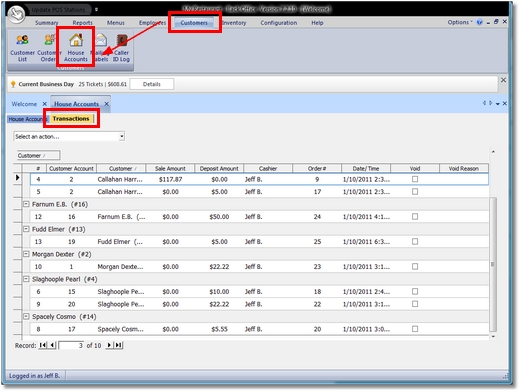Open the Customer Orders icon
Viewport: 520px width, 392px height.
pos(48,48)
